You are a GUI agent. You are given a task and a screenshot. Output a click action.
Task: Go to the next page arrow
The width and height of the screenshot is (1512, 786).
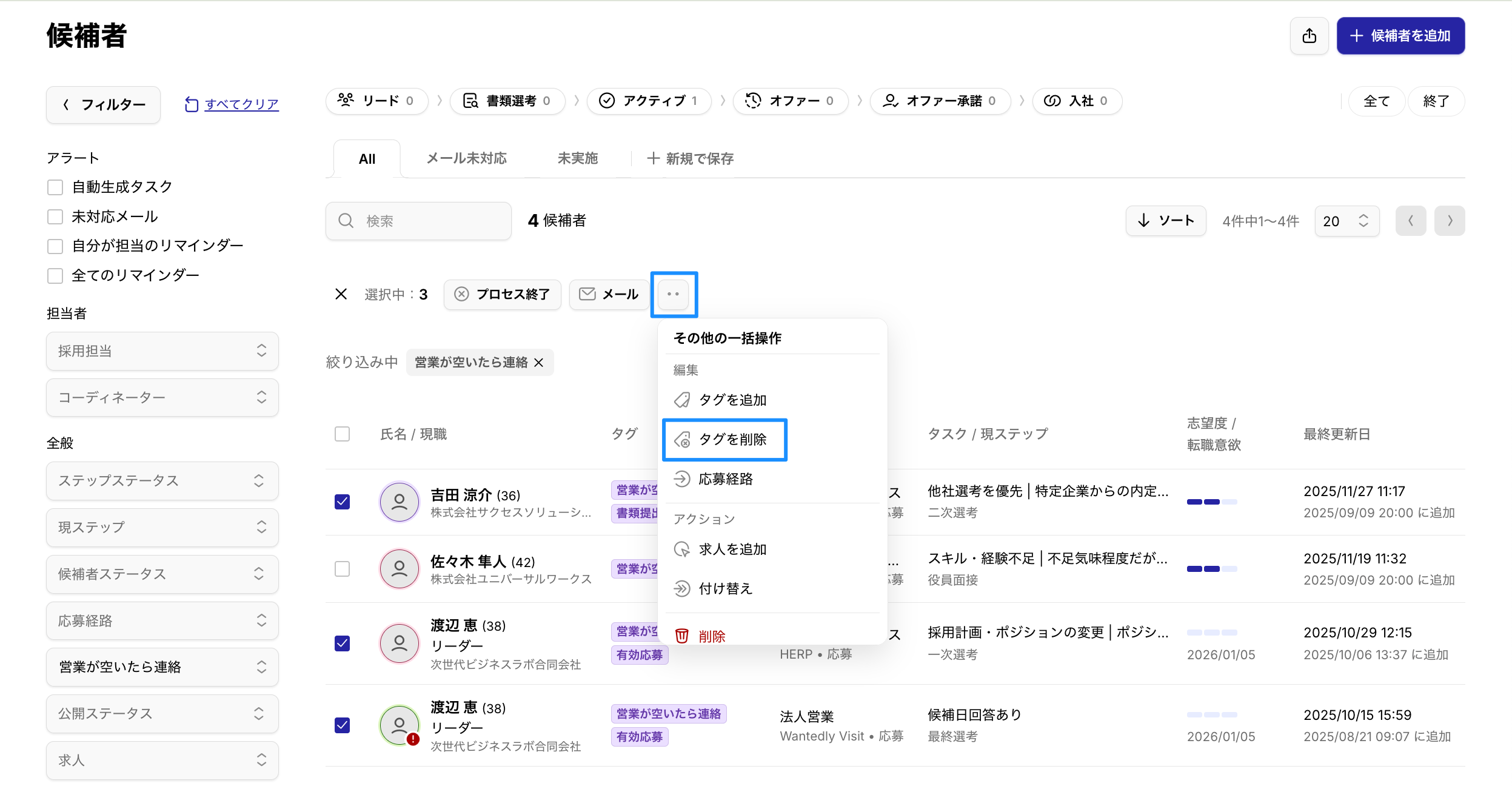tap(1449, 221)
